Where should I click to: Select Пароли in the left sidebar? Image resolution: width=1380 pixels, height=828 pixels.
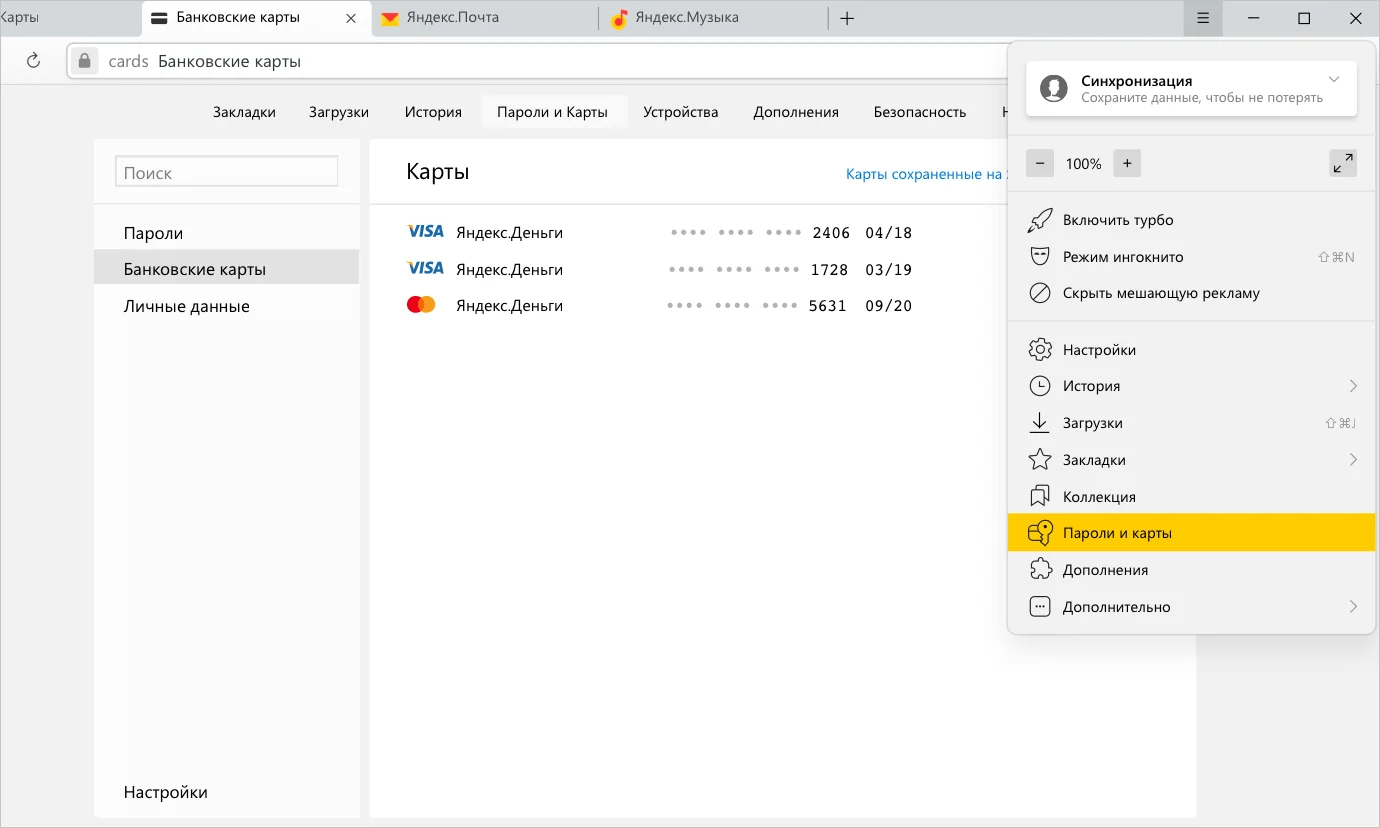[226, 233]
